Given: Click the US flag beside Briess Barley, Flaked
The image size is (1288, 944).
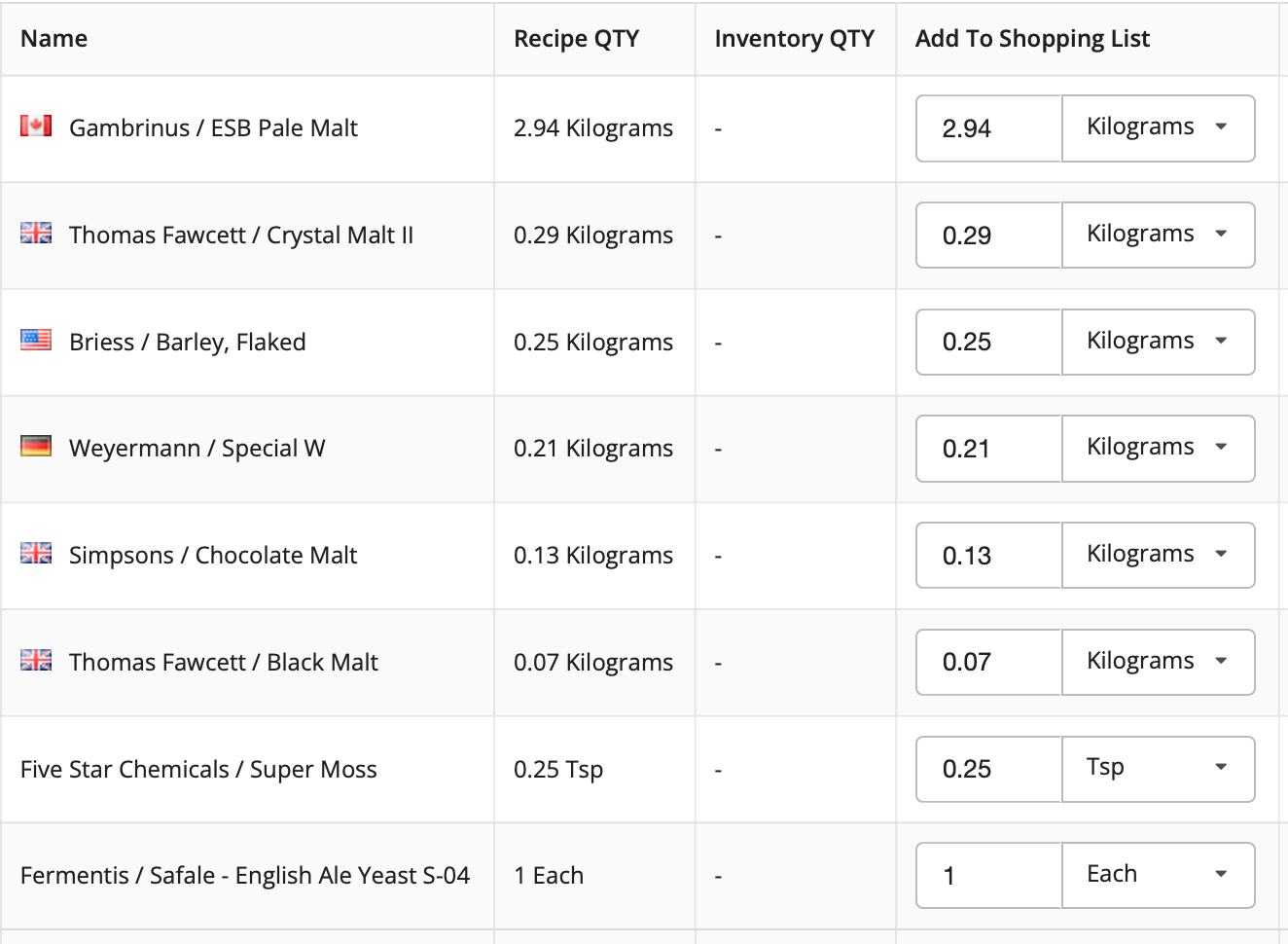Looking at the screenshot, I should coord(36,340).
